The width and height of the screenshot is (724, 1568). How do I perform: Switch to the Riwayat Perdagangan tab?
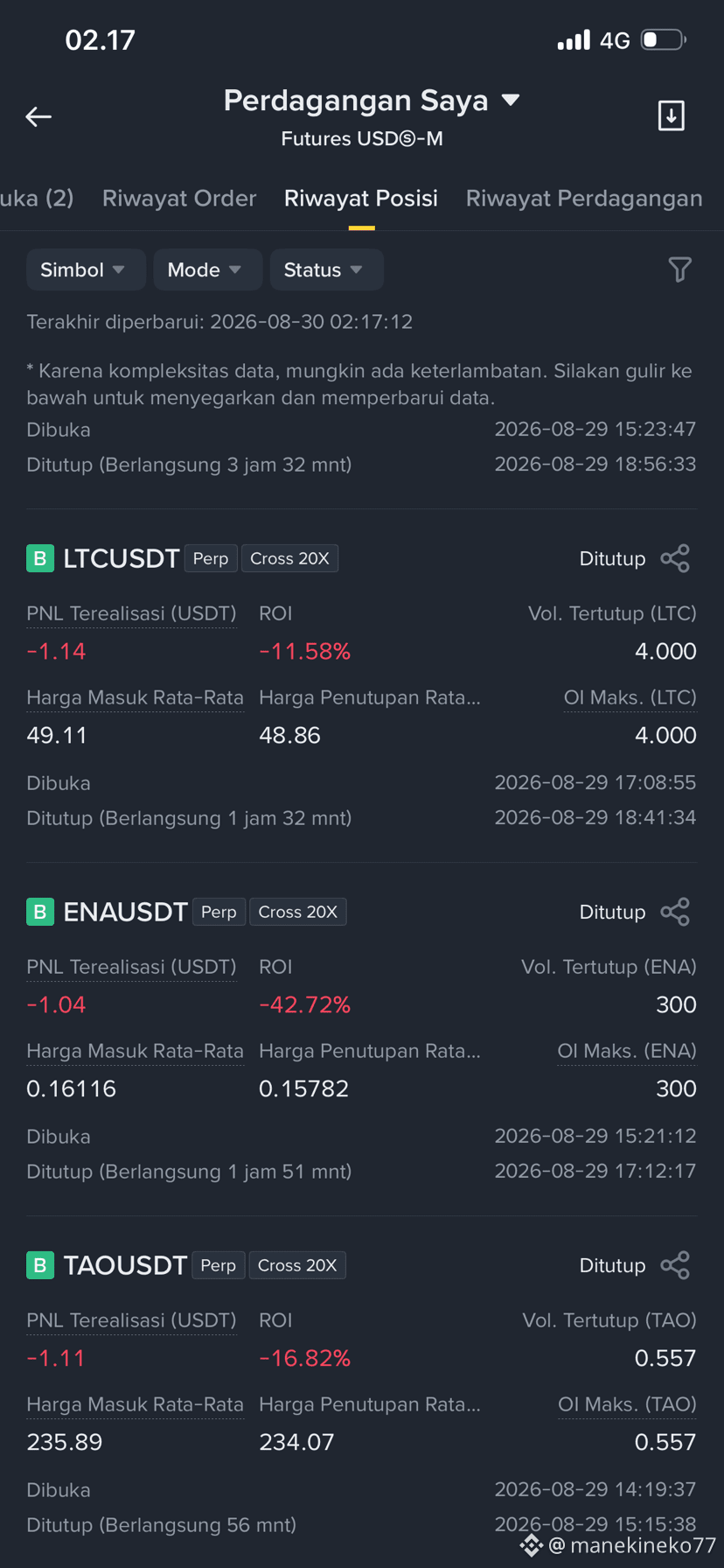(584, 199)
